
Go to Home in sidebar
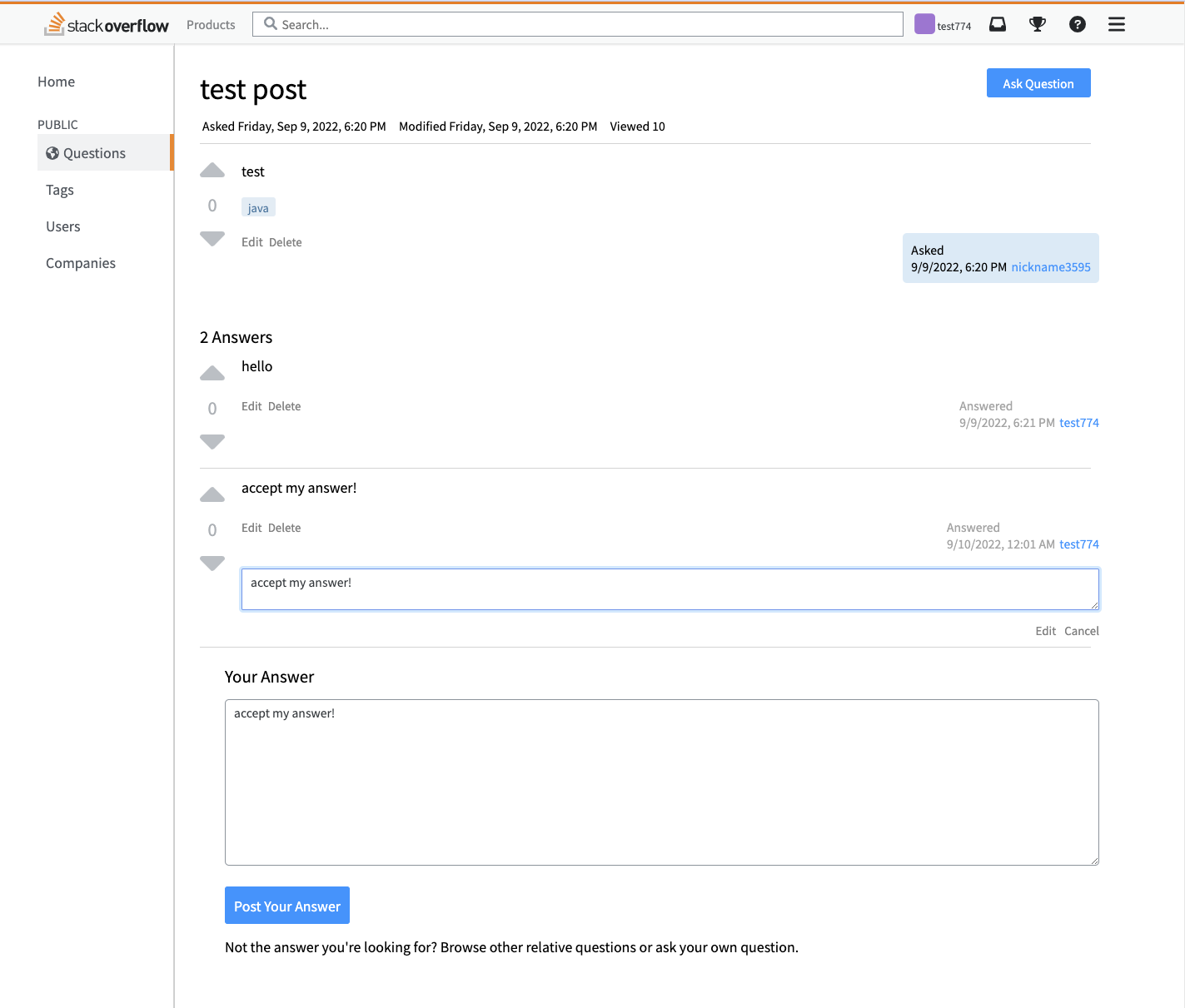56,82
